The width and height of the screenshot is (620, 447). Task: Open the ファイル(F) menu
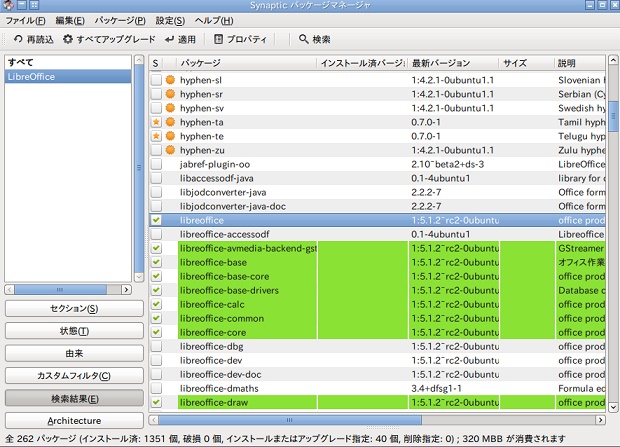(25, 21)
